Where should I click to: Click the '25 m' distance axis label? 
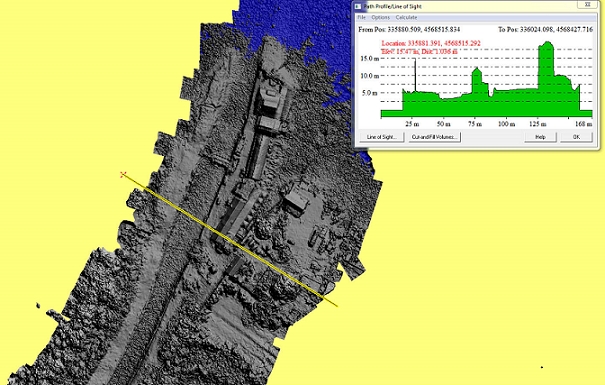[x=412, y=124]
